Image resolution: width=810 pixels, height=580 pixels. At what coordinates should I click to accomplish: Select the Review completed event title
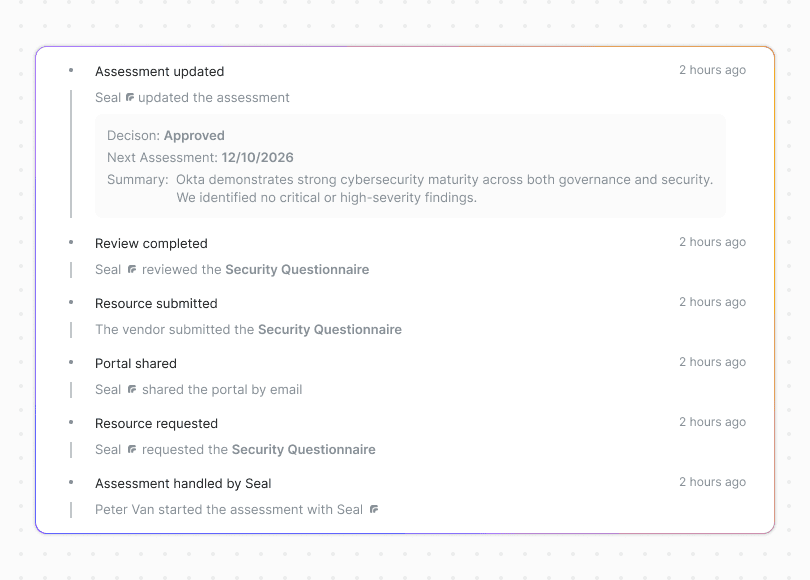click(151, 244)
